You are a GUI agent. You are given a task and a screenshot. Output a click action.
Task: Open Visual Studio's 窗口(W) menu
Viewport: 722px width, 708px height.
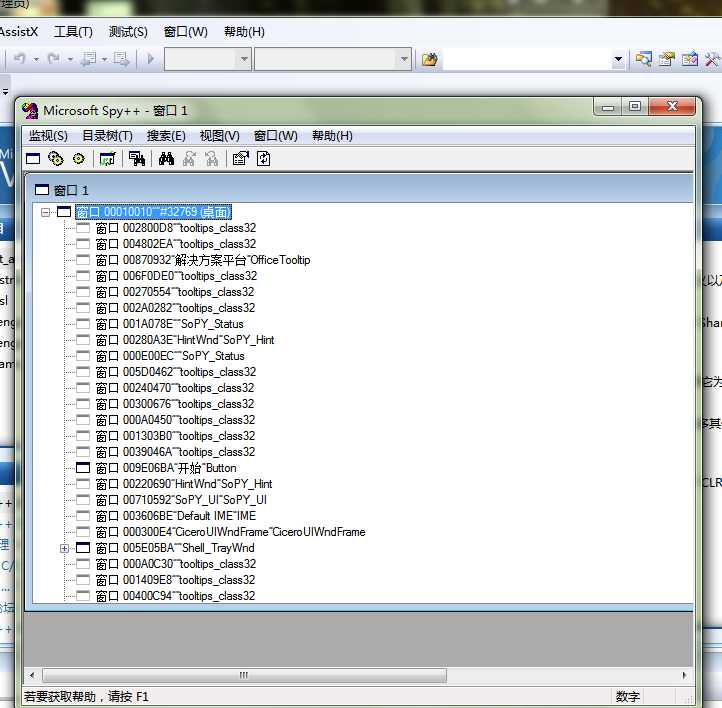(x=186, y=32)
